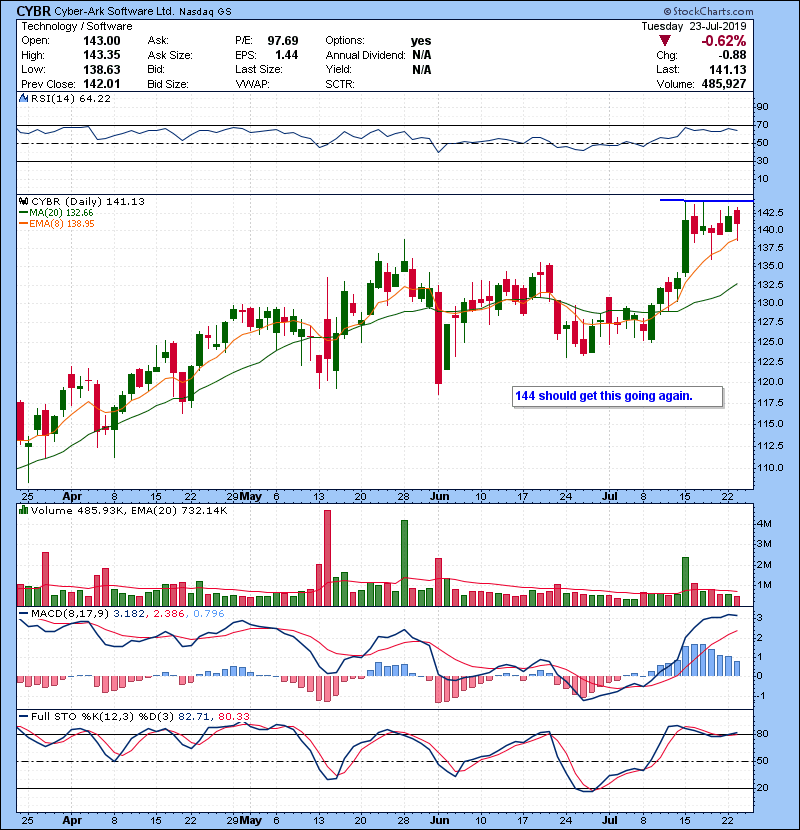
Task: Click the P/E value 97.69
Action: pyautogui.click(x=283, y=41)
